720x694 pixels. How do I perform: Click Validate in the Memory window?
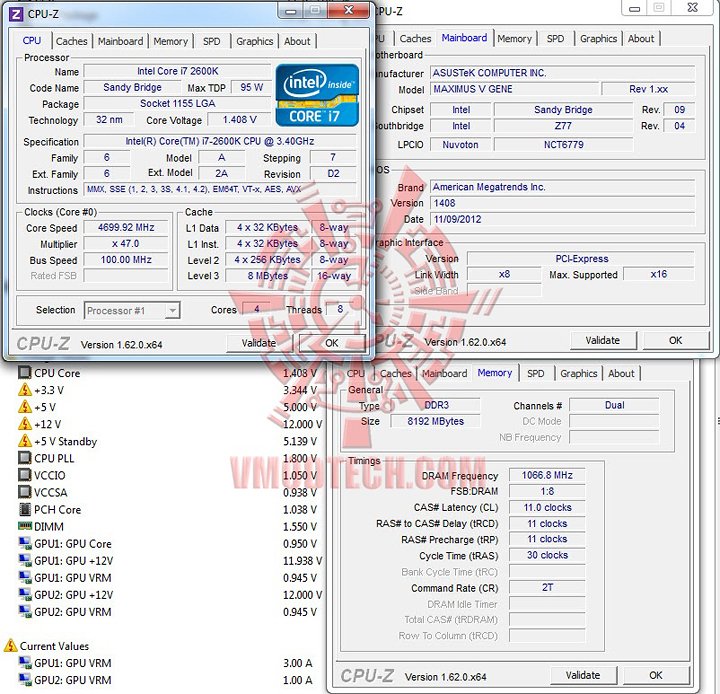(x=583, y=675)
